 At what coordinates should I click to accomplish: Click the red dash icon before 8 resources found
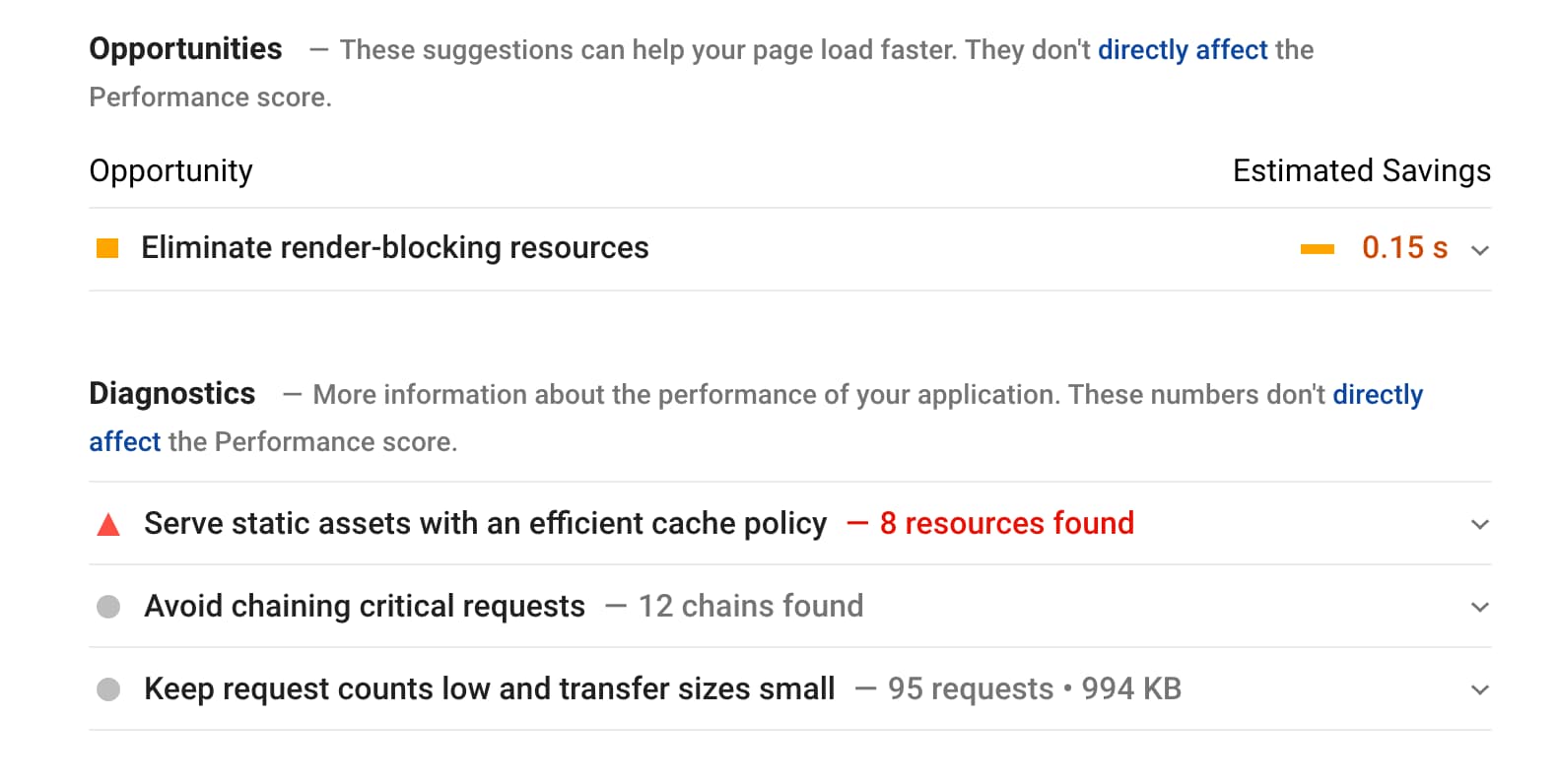pyautogui.click(x=856, y=523)
